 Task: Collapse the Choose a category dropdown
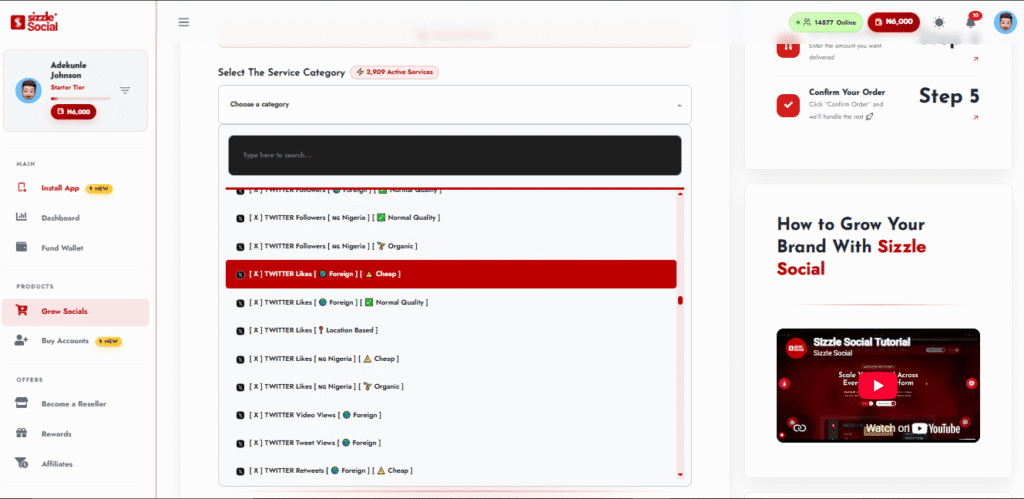(455, 105)
